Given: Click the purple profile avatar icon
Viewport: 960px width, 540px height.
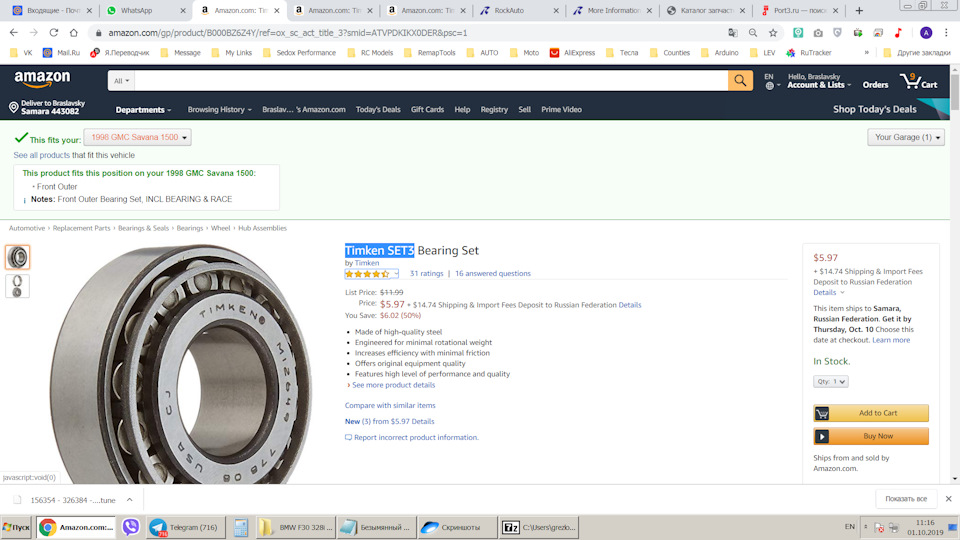Looking at the screenshot, I should click(x=926, y=32).
